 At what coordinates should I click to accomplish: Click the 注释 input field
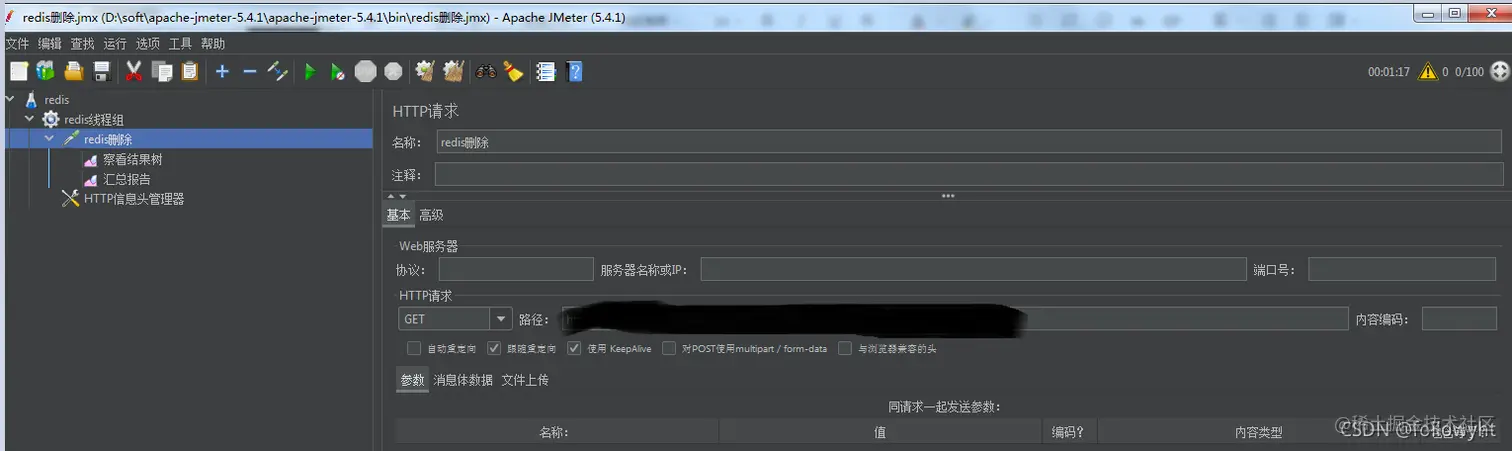tap(968, 175)
